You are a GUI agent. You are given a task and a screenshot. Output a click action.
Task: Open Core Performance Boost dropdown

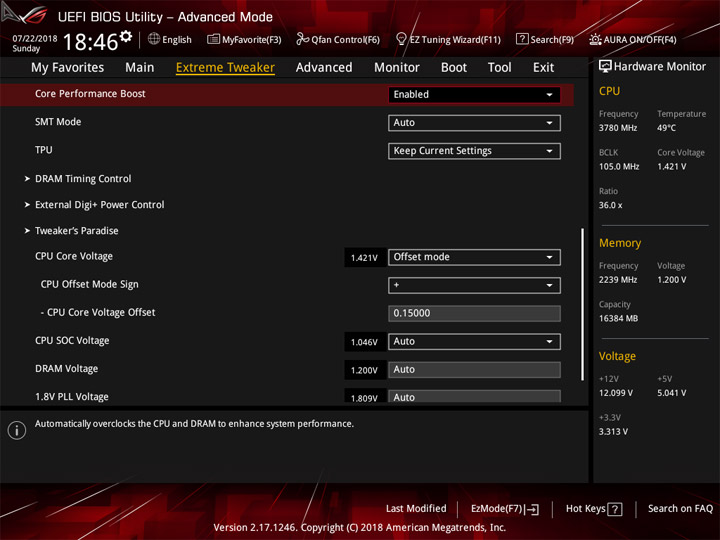click(x=474, y=95)
